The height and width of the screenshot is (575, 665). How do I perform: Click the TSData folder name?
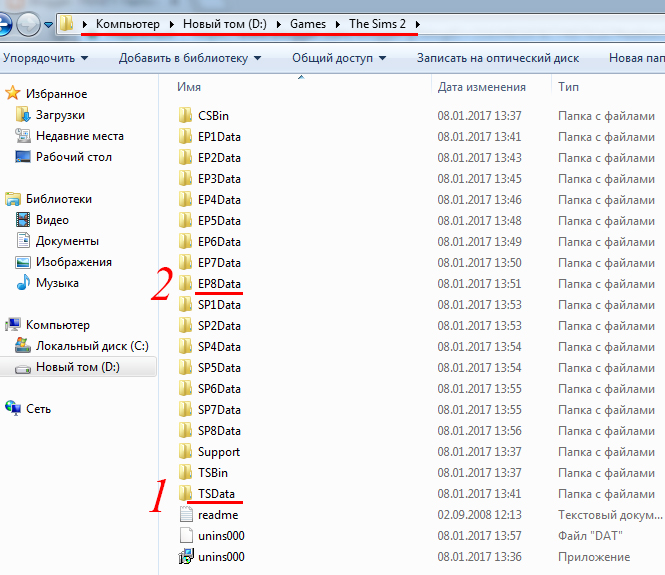coord(216,494)
